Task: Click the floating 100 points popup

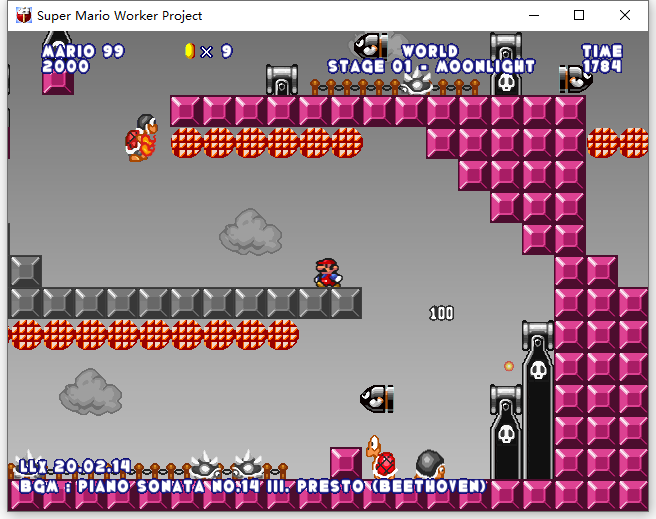Action: coord(441,313)
